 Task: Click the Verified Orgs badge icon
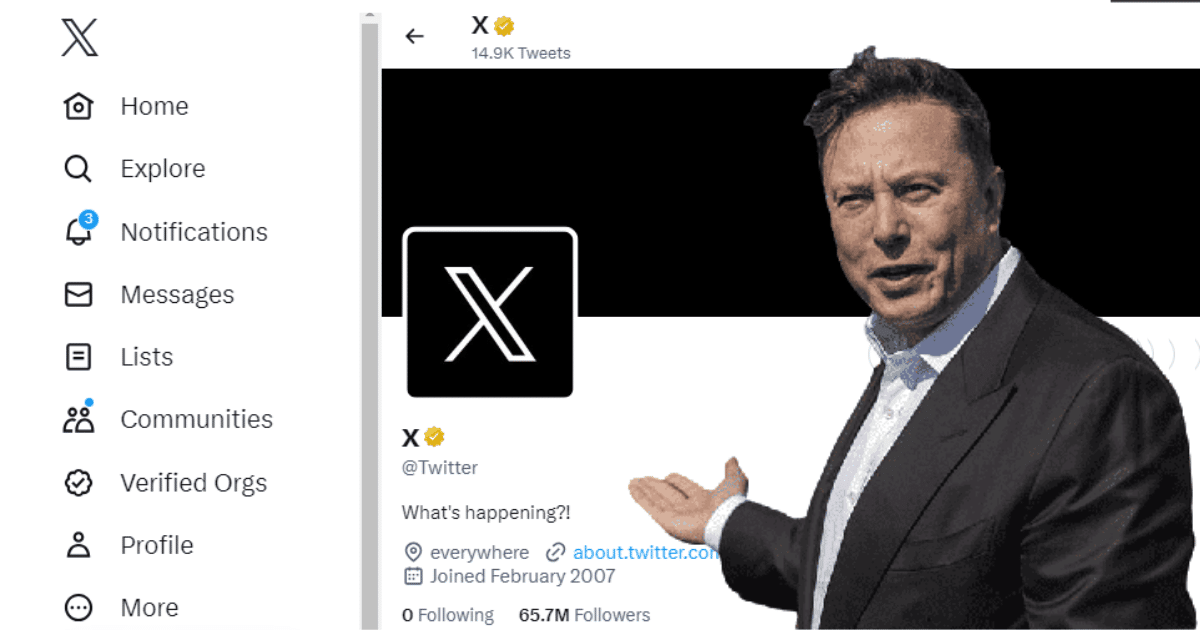coord(78,483)
